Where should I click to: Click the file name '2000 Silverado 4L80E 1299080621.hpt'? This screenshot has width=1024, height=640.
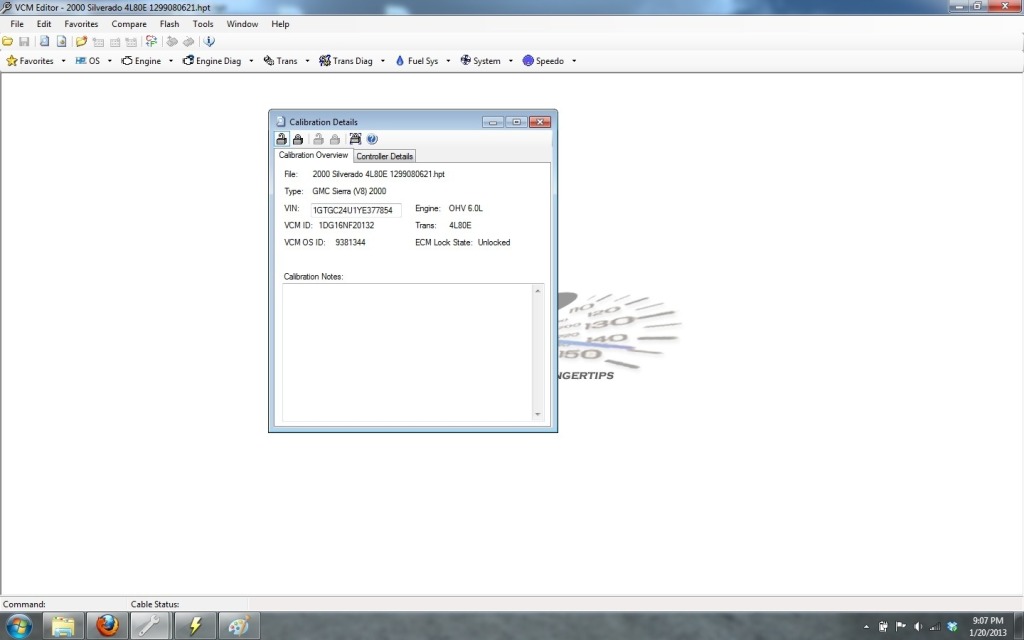[378, 174]
